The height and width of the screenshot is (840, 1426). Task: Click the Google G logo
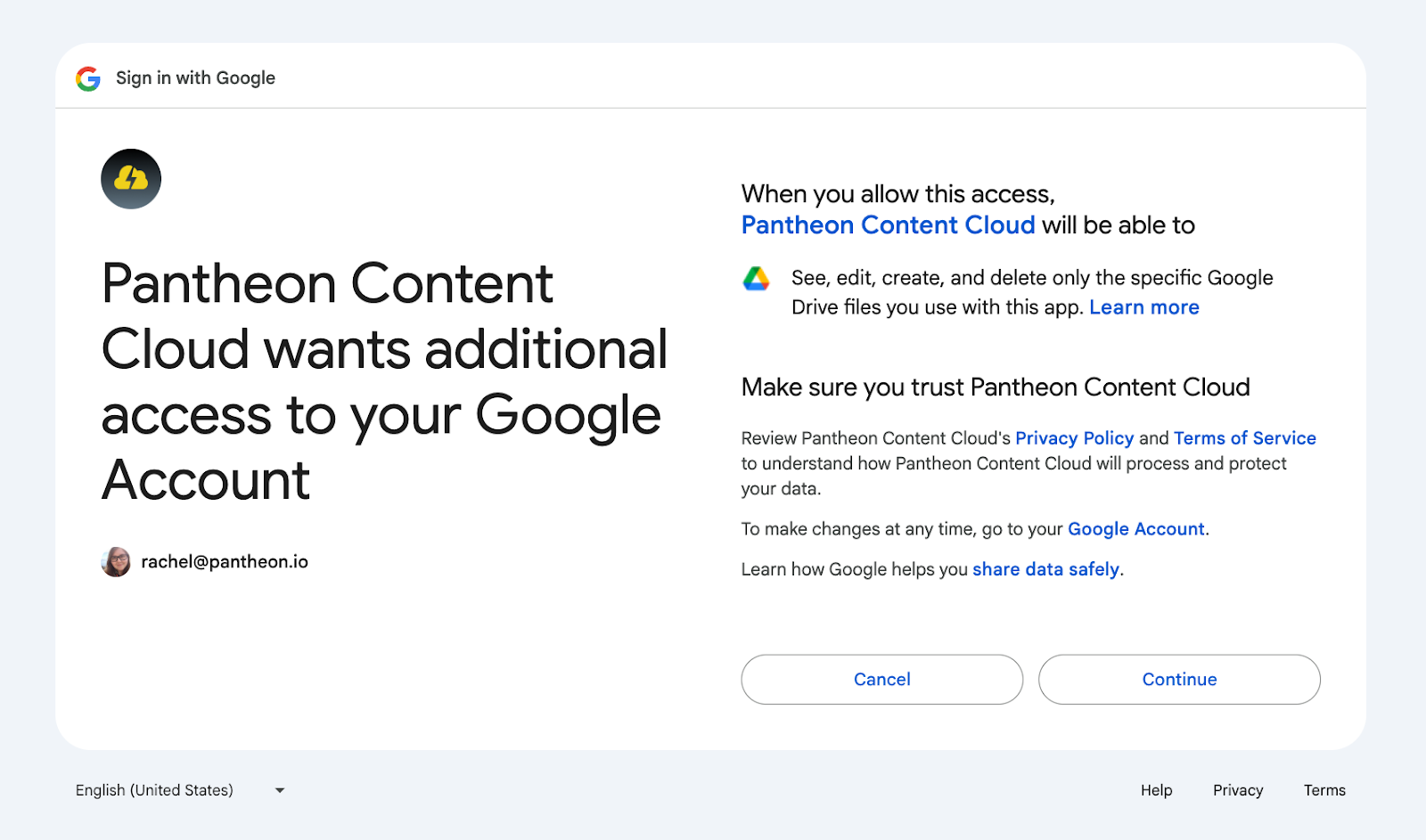tap(88, 78)
